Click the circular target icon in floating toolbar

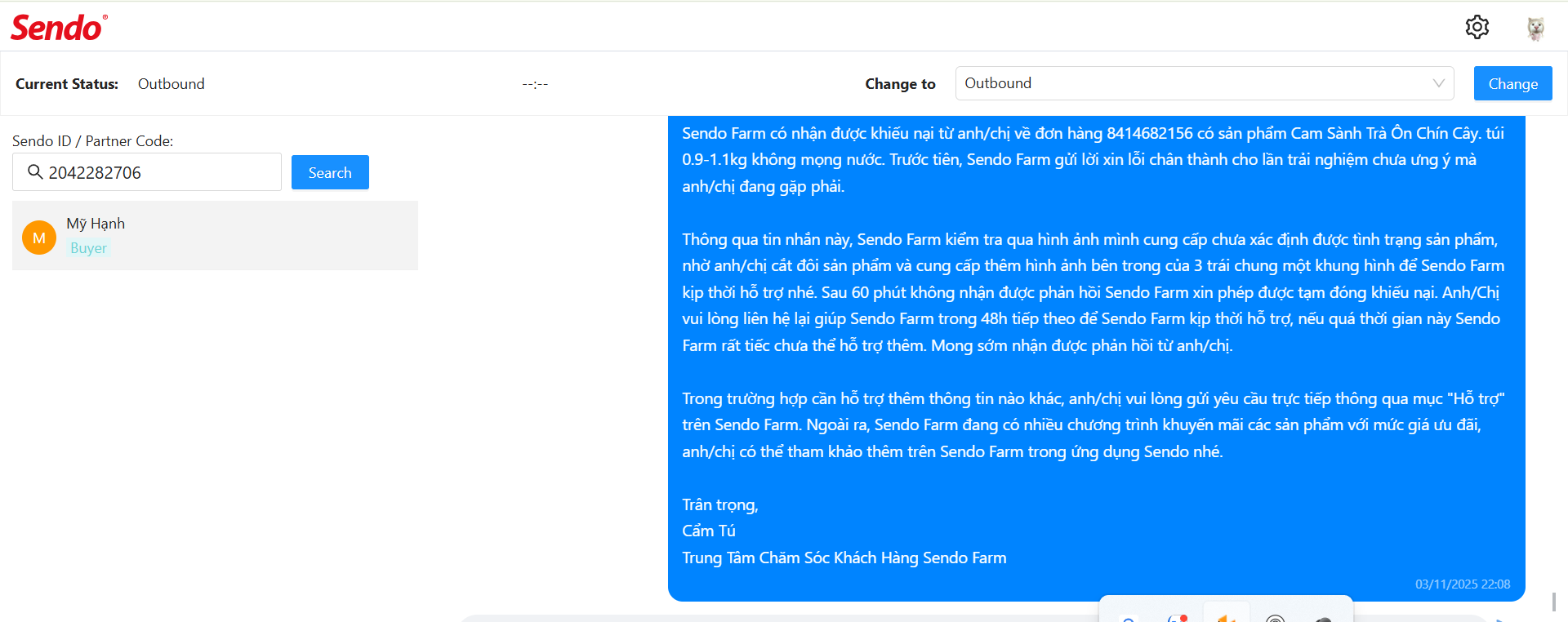(x=1275, y=618)
